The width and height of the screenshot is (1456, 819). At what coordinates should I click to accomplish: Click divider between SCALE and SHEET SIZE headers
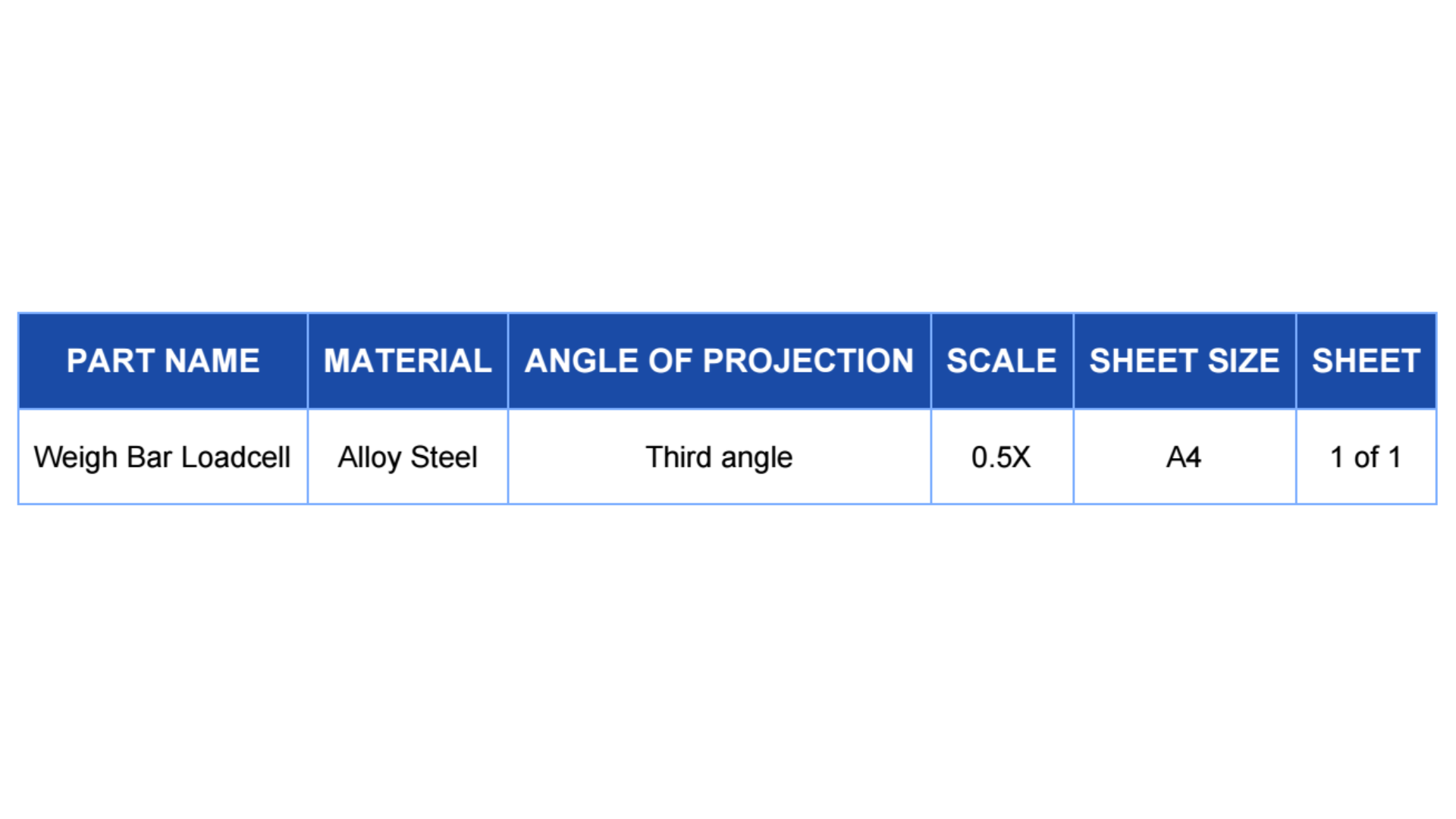click(1074, 361)
